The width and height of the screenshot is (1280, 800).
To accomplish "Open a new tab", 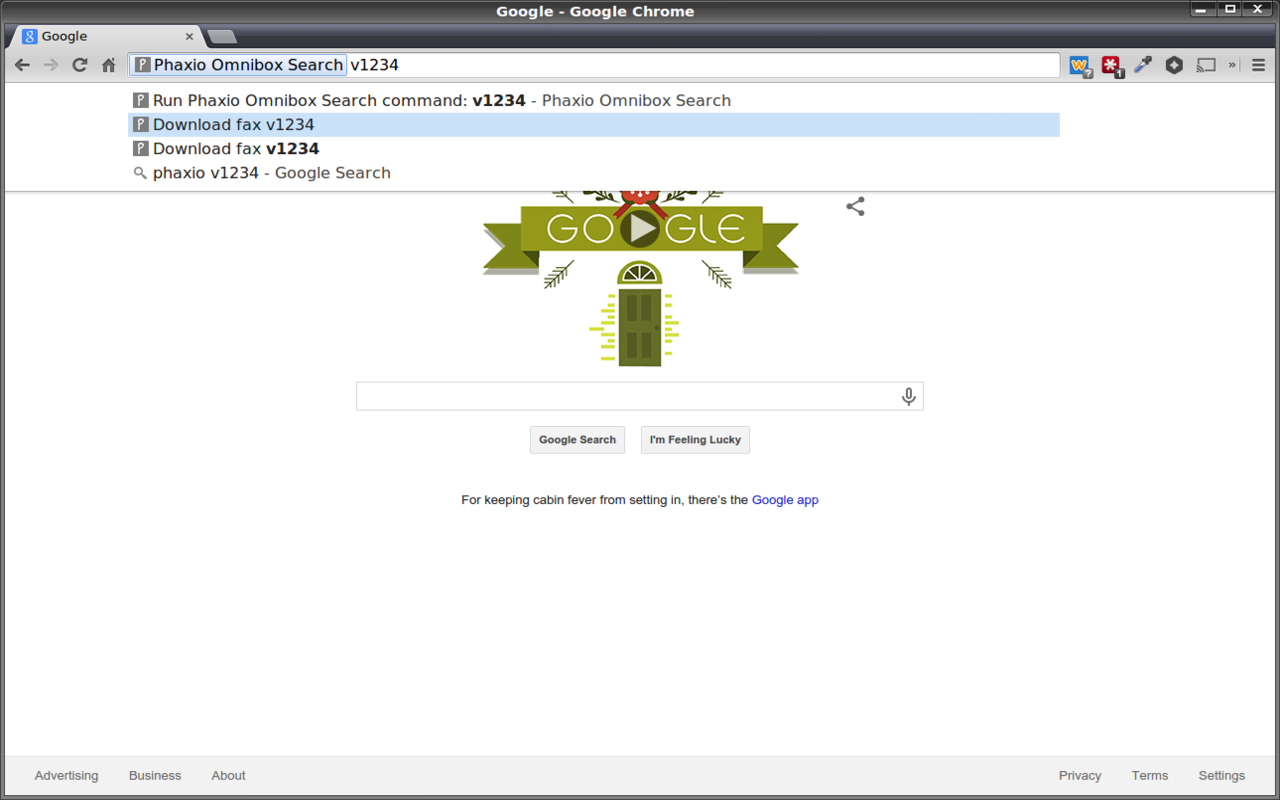I will pyautogui.click(x=221, y=37).
